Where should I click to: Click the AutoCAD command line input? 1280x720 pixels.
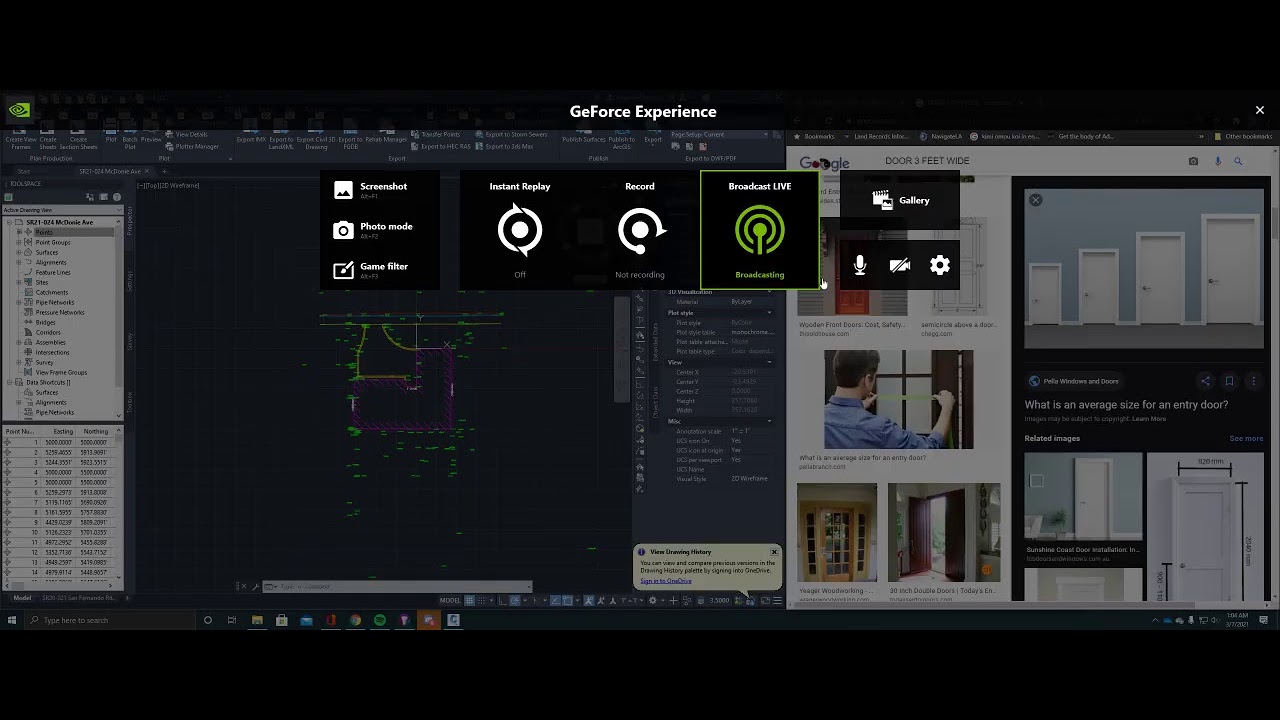click(x=395, y=587)
